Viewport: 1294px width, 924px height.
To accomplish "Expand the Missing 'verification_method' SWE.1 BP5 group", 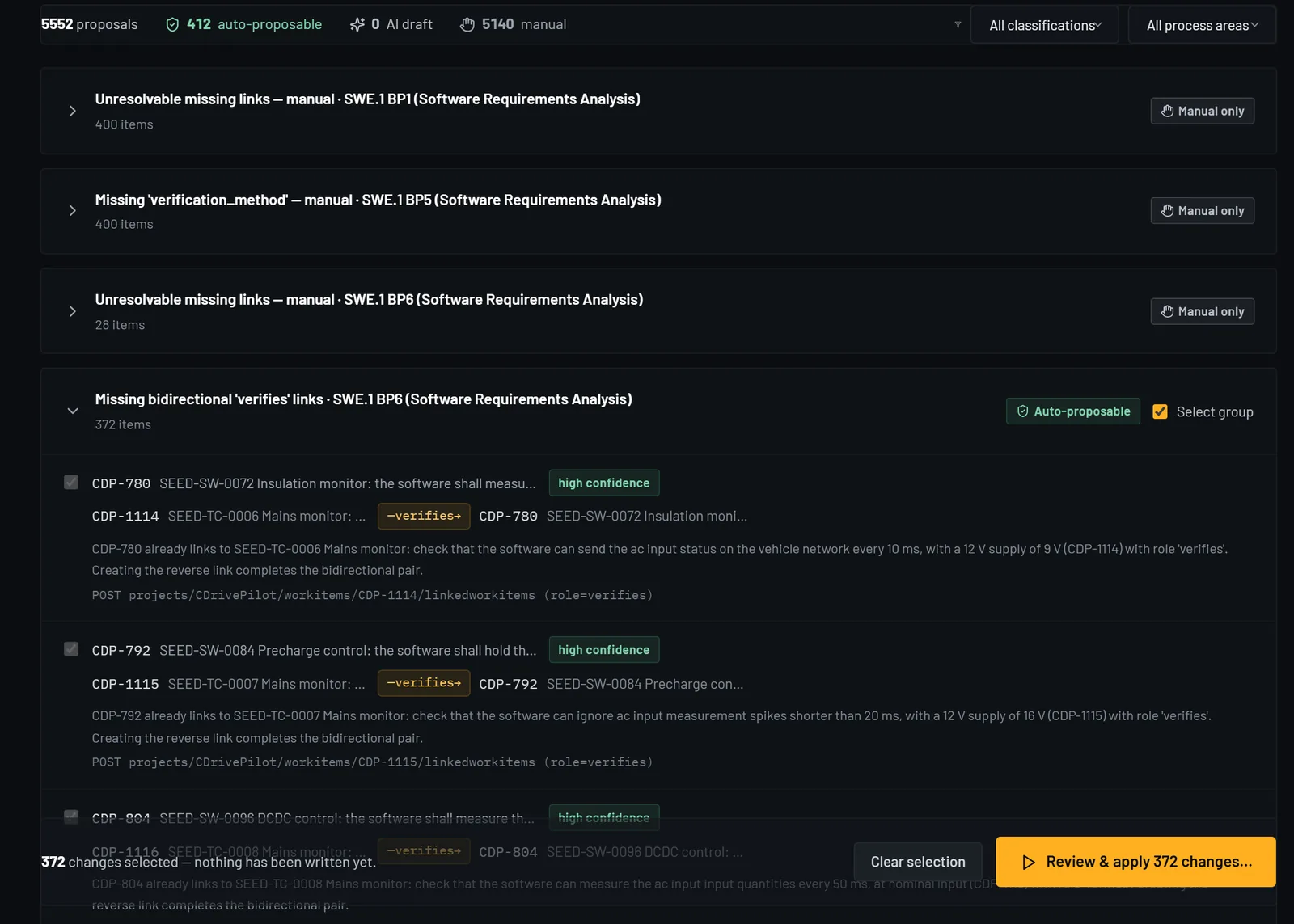I will pyautogui.click(x=73, y=211).
